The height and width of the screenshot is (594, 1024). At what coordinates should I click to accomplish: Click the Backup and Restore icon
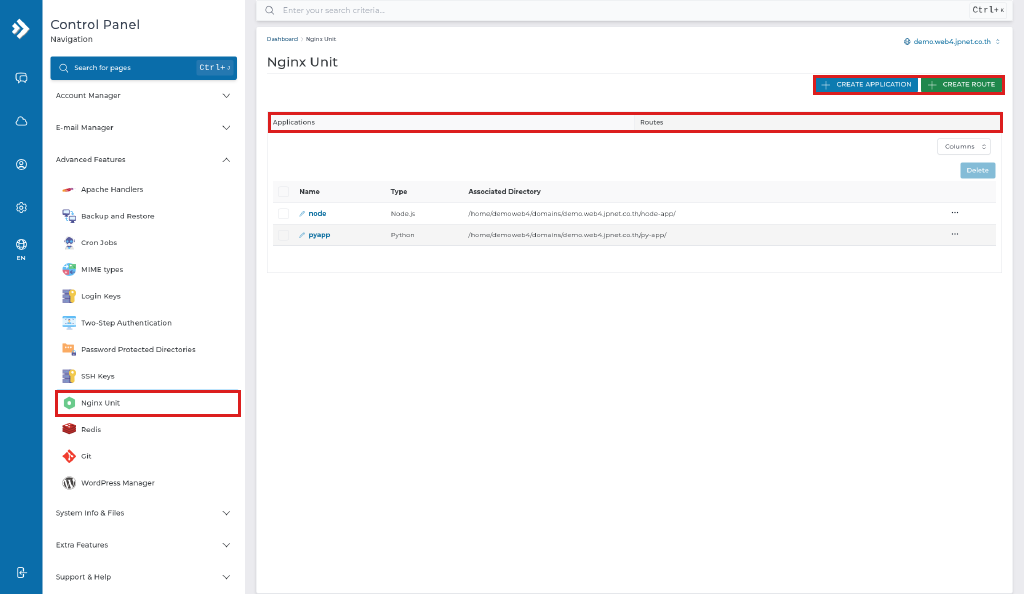(x=69, y=216)
